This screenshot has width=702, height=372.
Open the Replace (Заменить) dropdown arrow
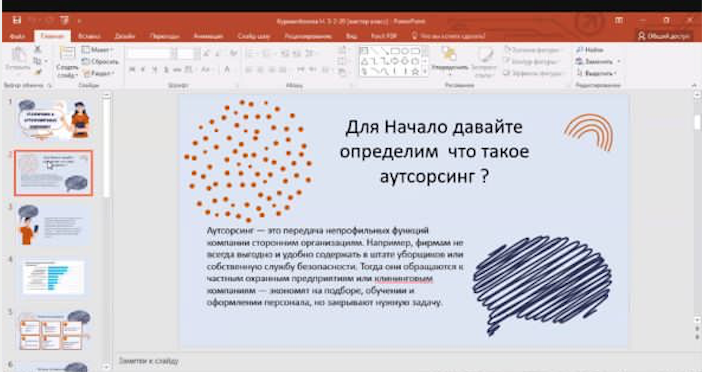619,61
